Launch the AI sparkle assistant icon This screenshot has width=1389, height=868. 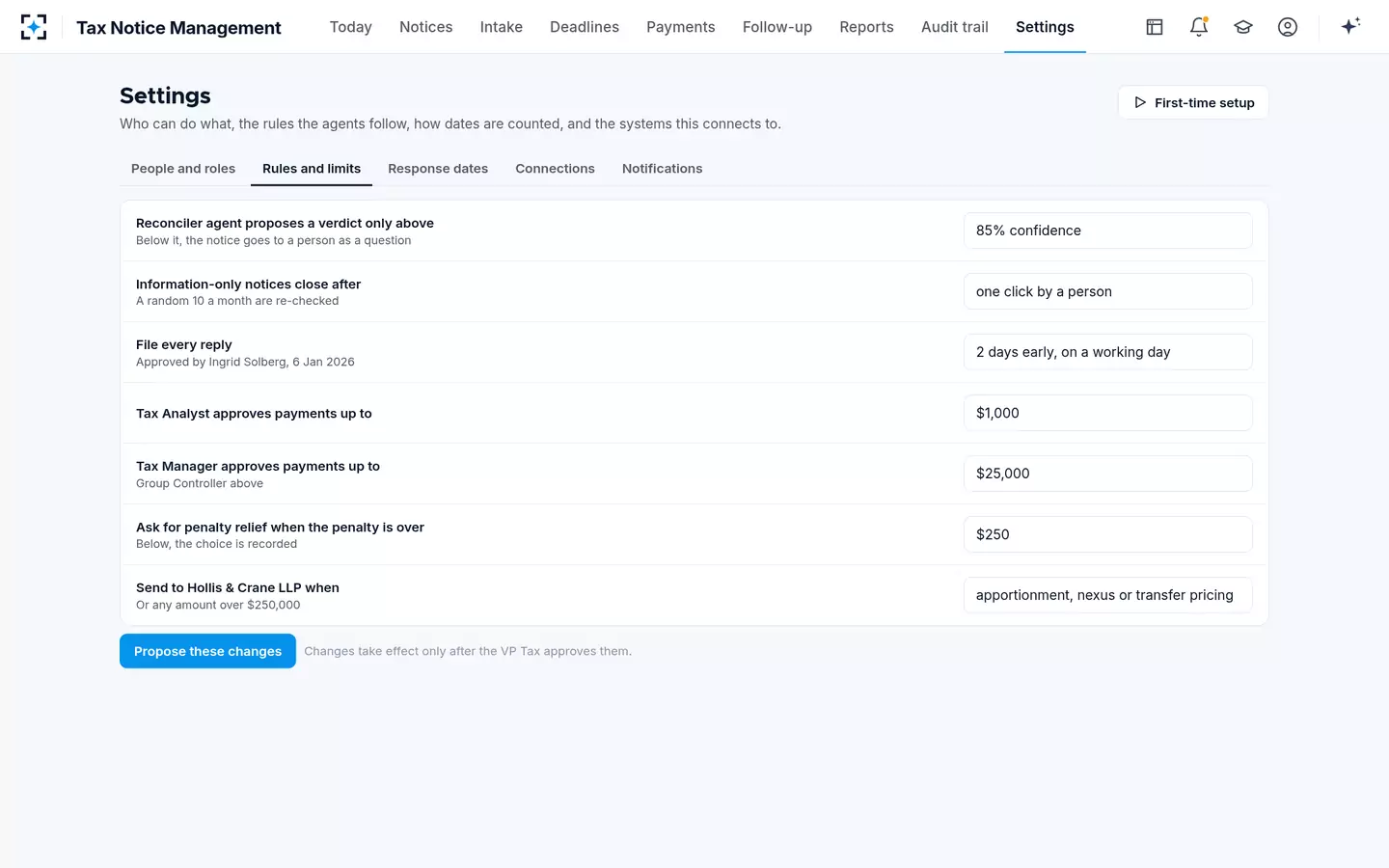pyautogui.click(x=1350, y=26)
